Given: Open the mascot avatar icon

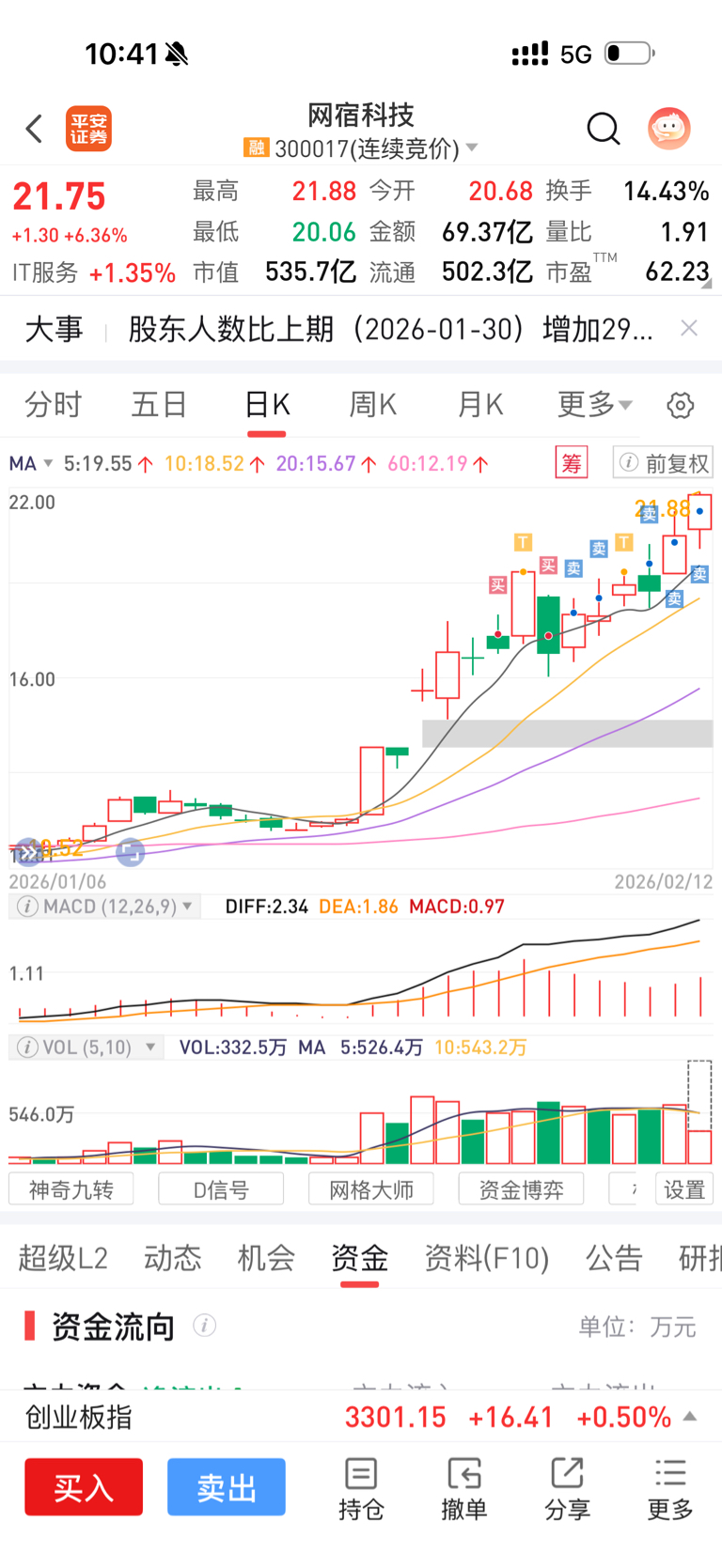Looking at the screenshot, I should (669, 129).
